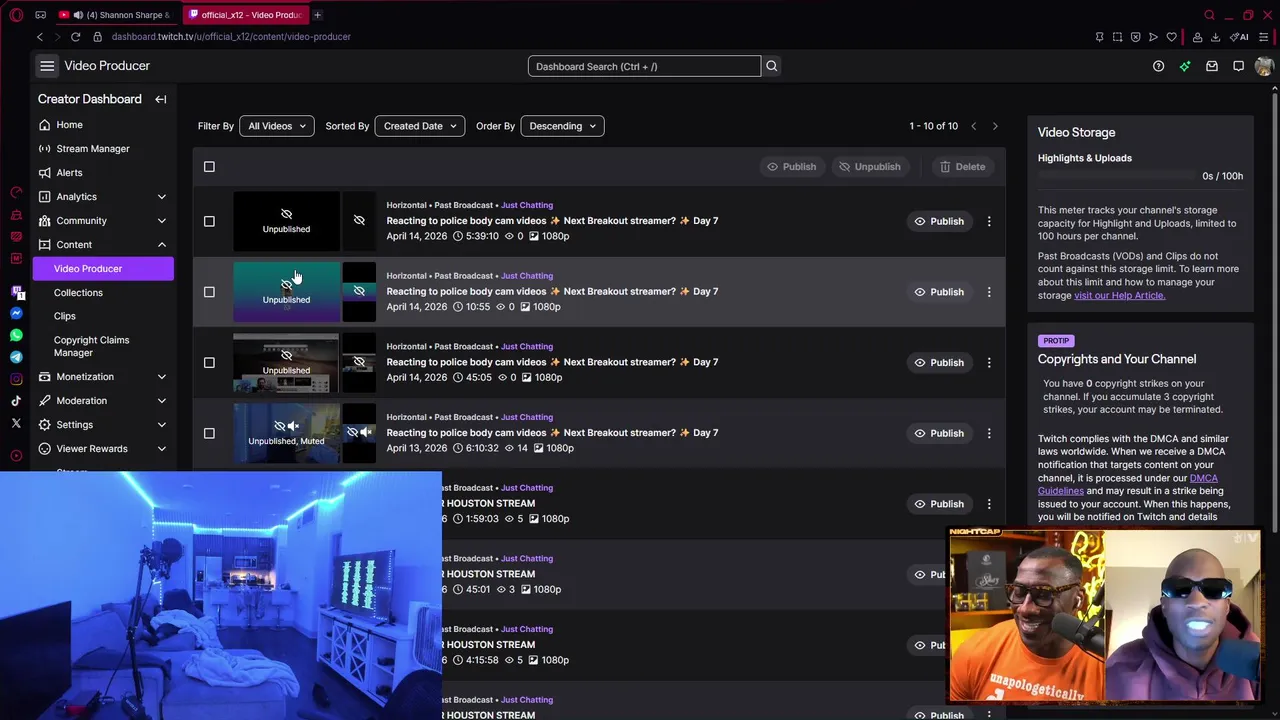Viewport: 1280px width, 720px height.
Task: Open more options for 10:55 video
Action: 989,292
